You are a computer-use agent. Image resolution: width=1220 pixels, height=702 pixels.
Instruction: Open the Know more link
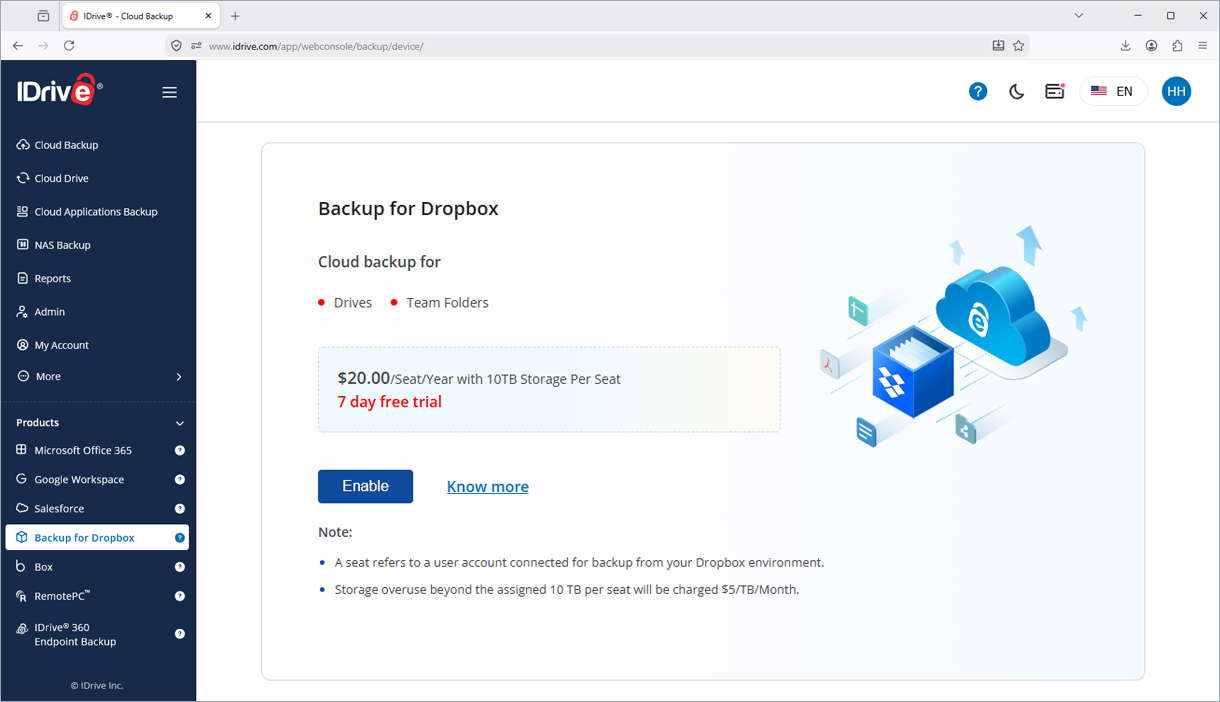click(488, 487)
